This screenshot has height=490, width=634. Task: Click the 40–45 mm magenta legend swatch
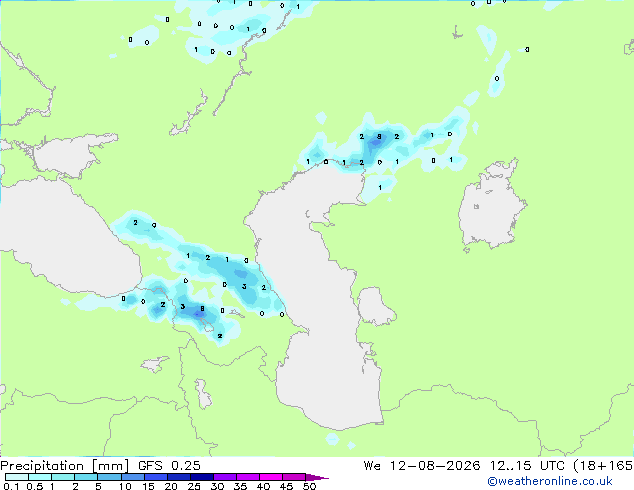pyautogui.click(x=271, y=477)
